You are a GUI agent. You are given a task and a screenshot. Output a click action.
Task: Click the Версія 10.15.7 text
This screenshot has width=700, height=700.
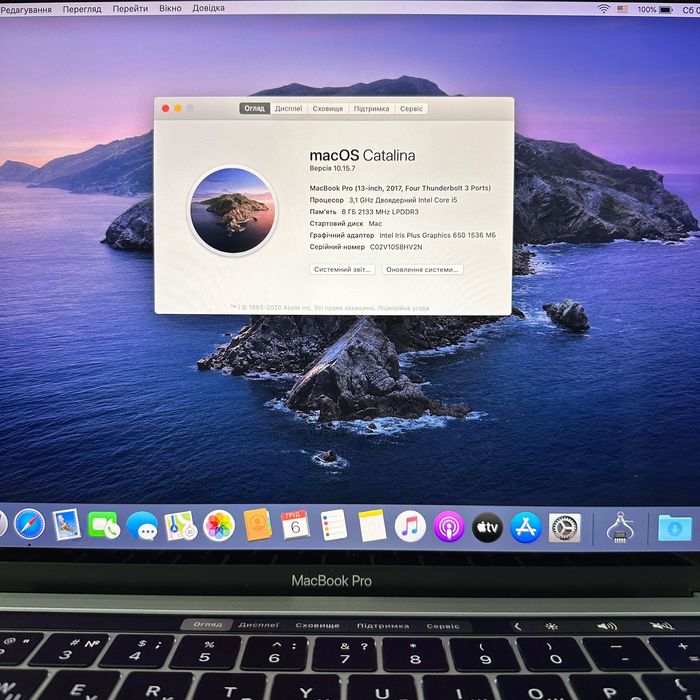[x=333, y=168]
